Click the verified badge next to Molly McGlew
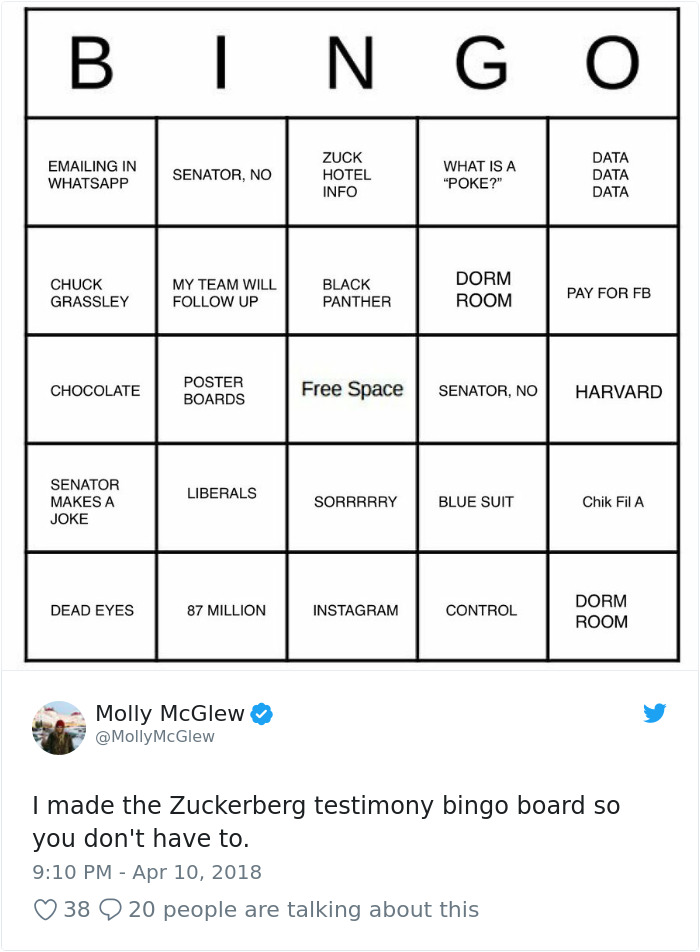700x952 pixels. [x=261, y=713]
